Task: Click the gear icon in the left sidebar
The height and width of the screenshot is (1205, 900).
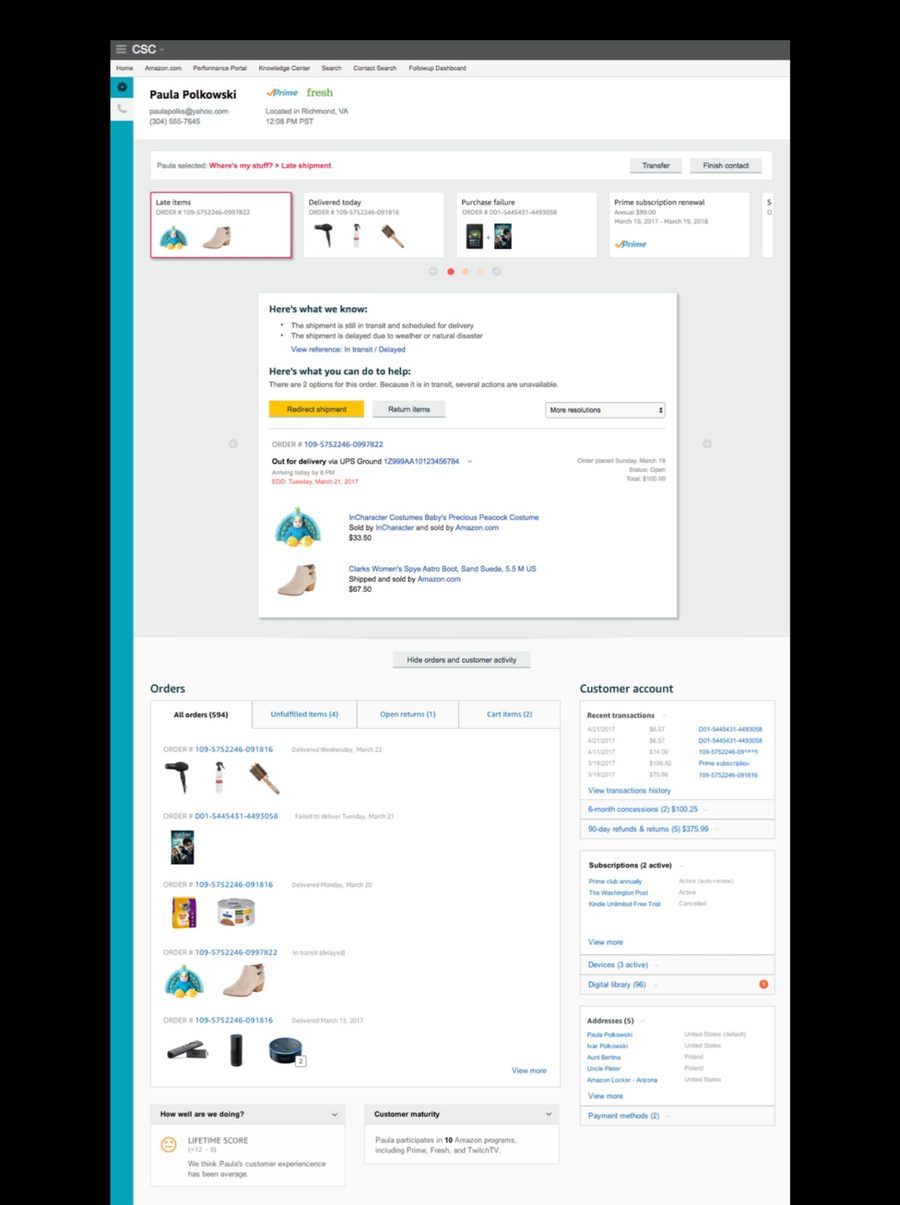Action: point(121,88)
